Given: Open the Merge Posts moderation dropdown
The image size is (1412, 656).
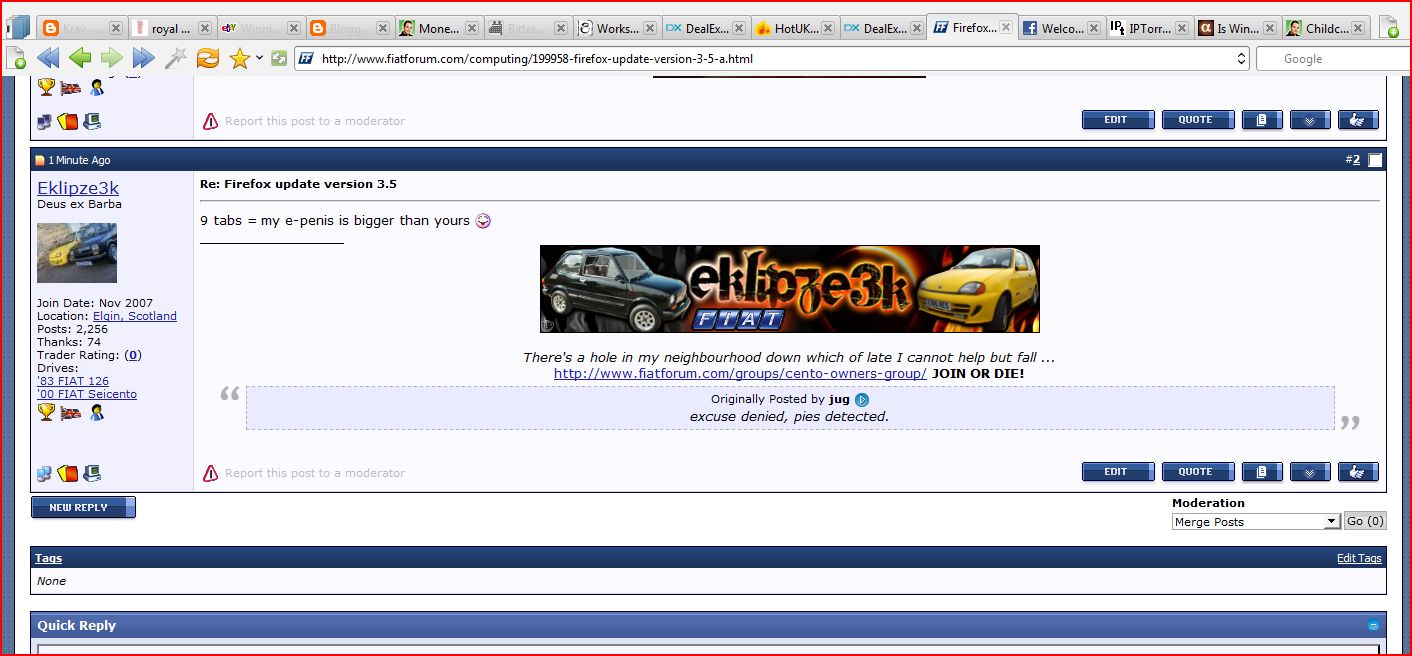Looking at the screenshot, I should 1331,521.
